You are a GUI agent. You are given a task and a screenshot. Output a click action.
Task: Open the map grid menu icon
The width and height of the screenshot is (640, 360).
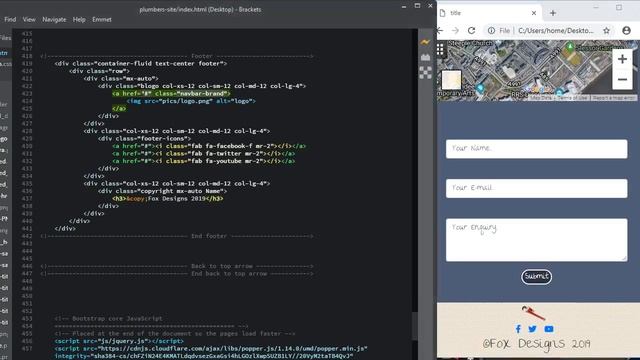(440, 49)
